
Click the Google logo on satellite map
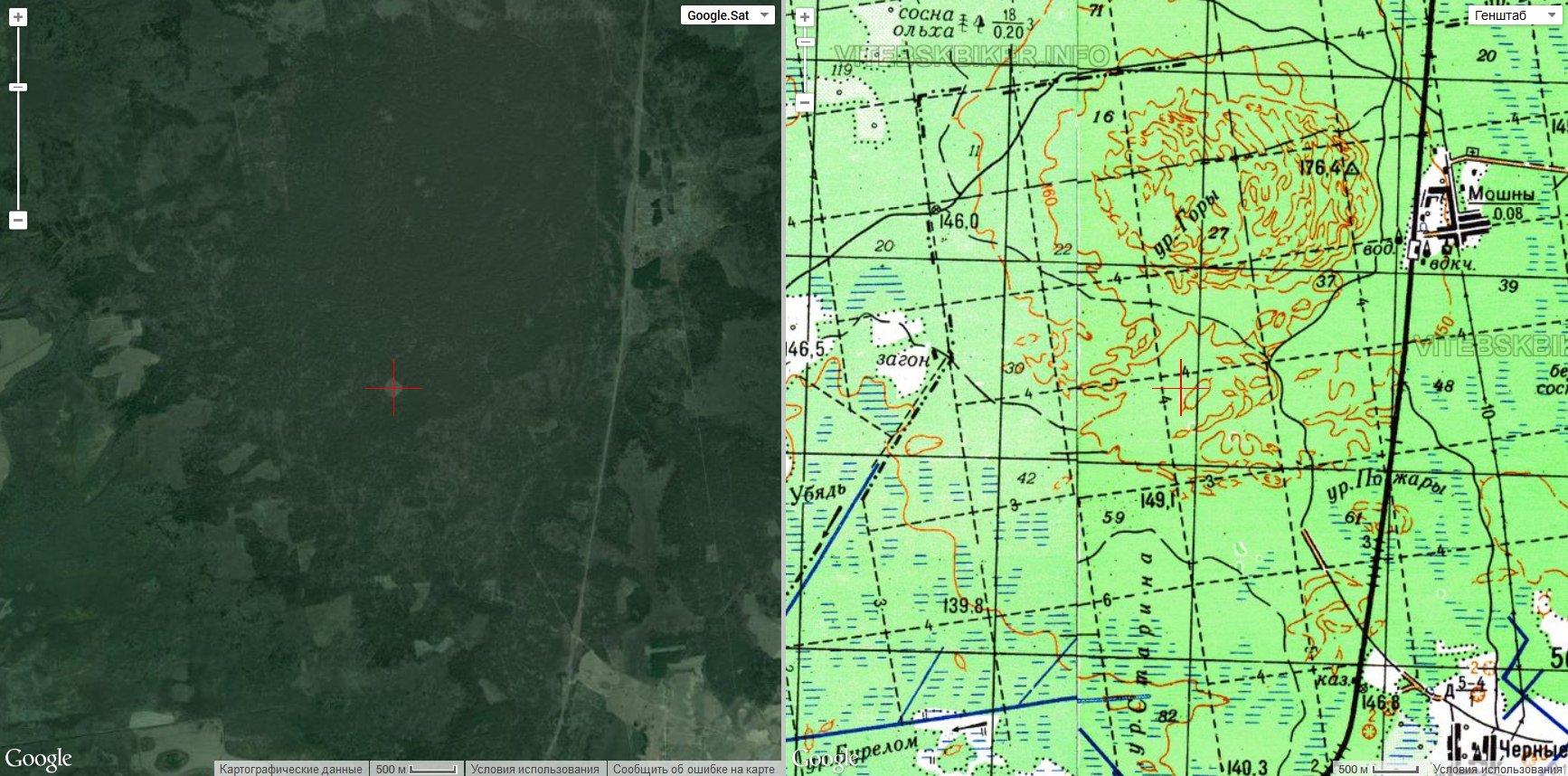pyautogui.click(x=38, y=759)
